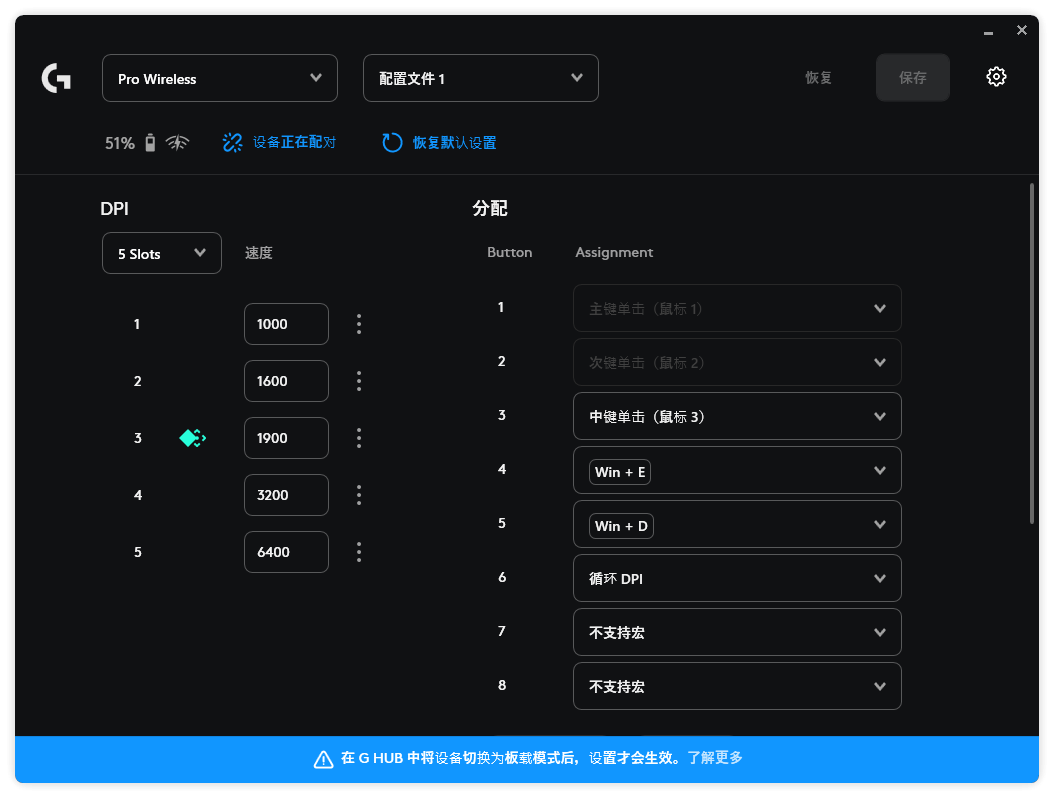
Task: Open the Win + D assignment dropdown
Action: click(x=737, y=524)
